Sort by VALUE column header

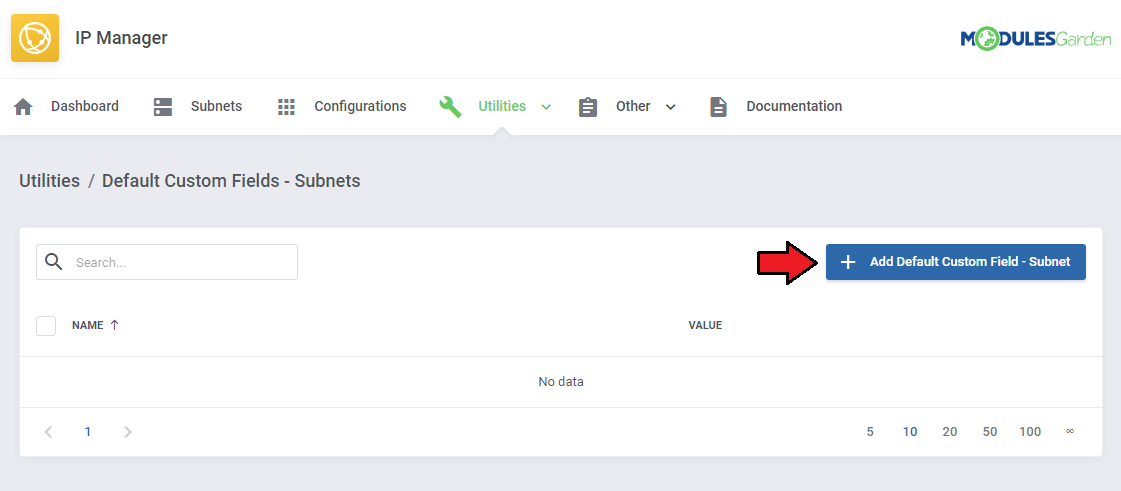pos(705,325)
